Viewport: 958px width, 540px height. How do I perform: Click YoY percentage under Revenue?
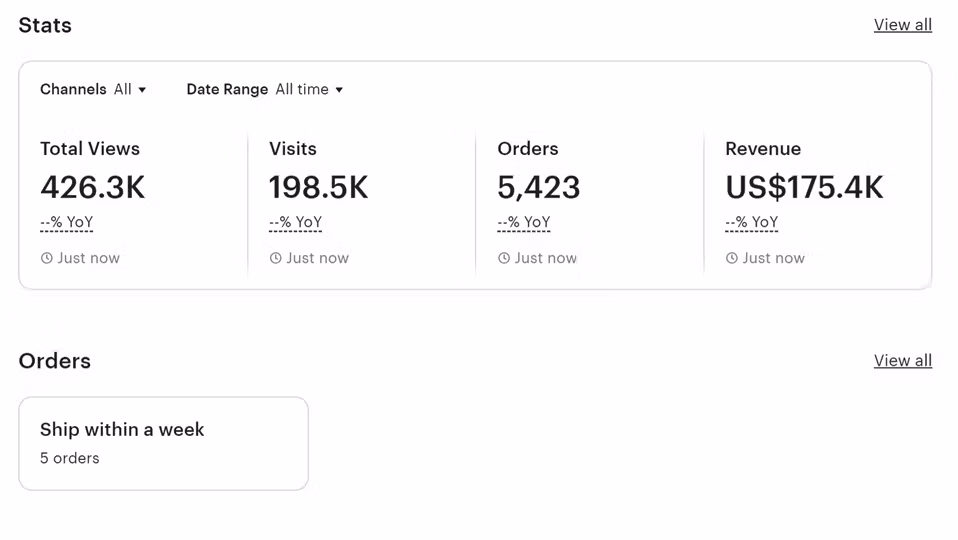[x=751, y=223]
